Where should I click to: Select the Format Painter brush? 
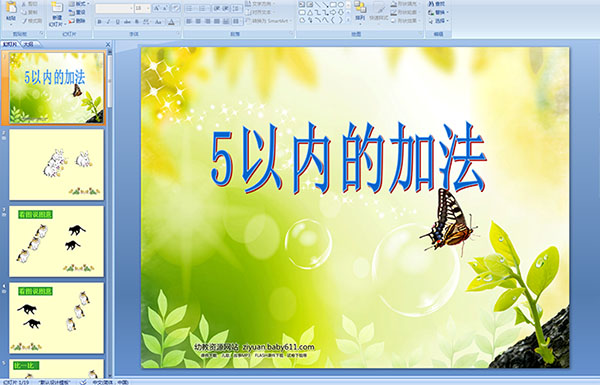(x=32, y=21)
